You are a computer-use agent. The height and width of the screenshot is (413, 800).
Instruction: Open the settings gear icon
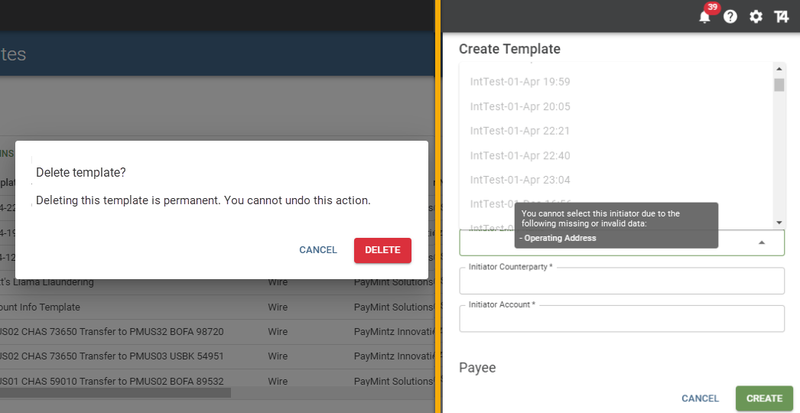pyautogui.click(x=756, y=17)
